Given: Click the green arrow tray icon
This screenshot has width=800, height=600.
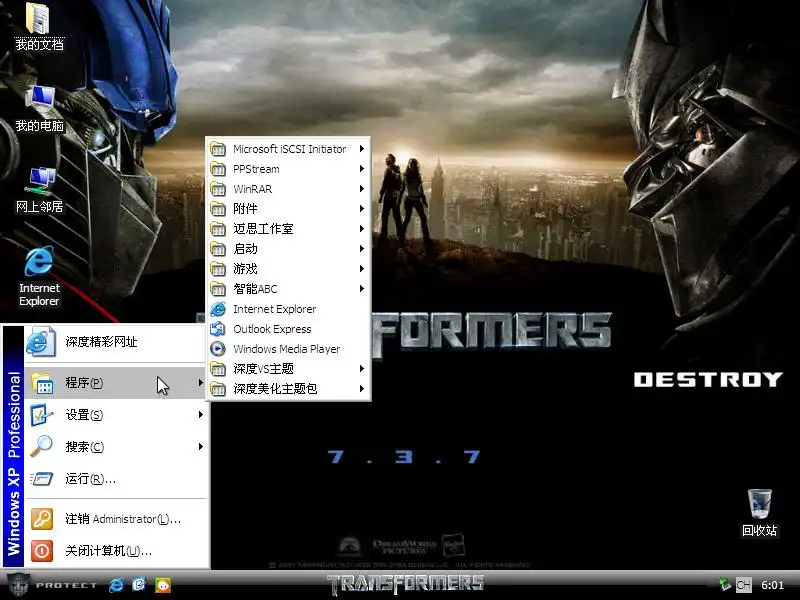Looking at the screenshot, I should click(x=724, y=584).
